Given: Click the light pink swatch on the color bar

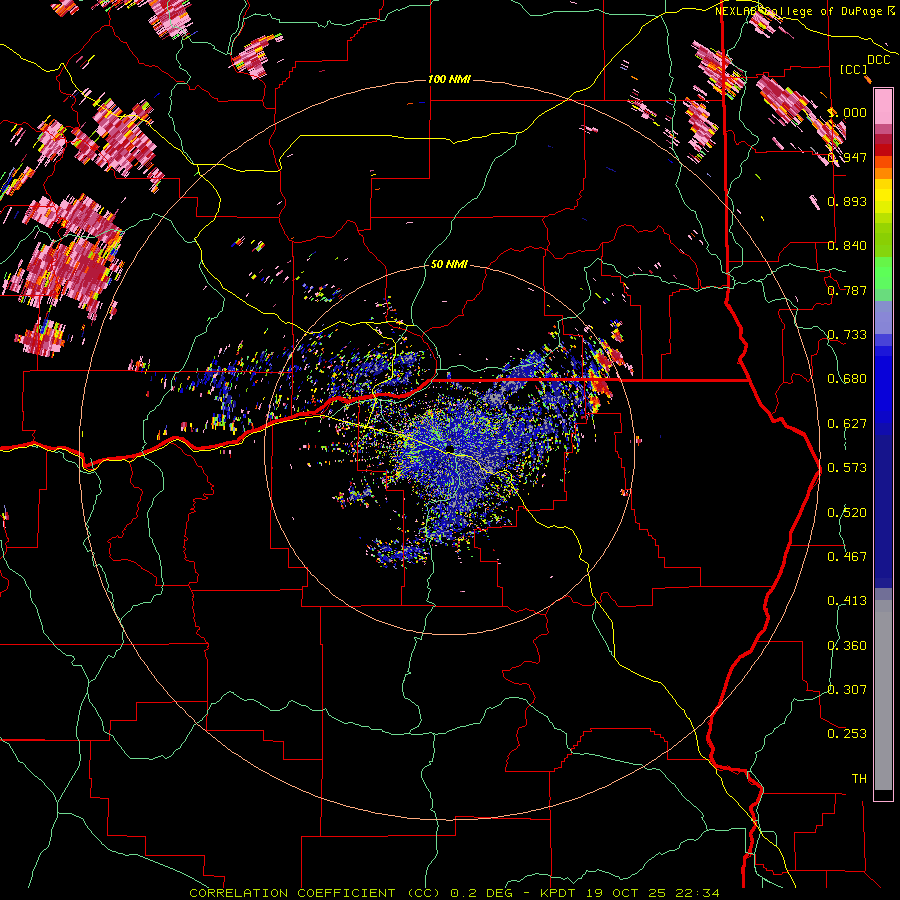Looking at the screenshot, I should pyautogui.click(x=883, y=106).
